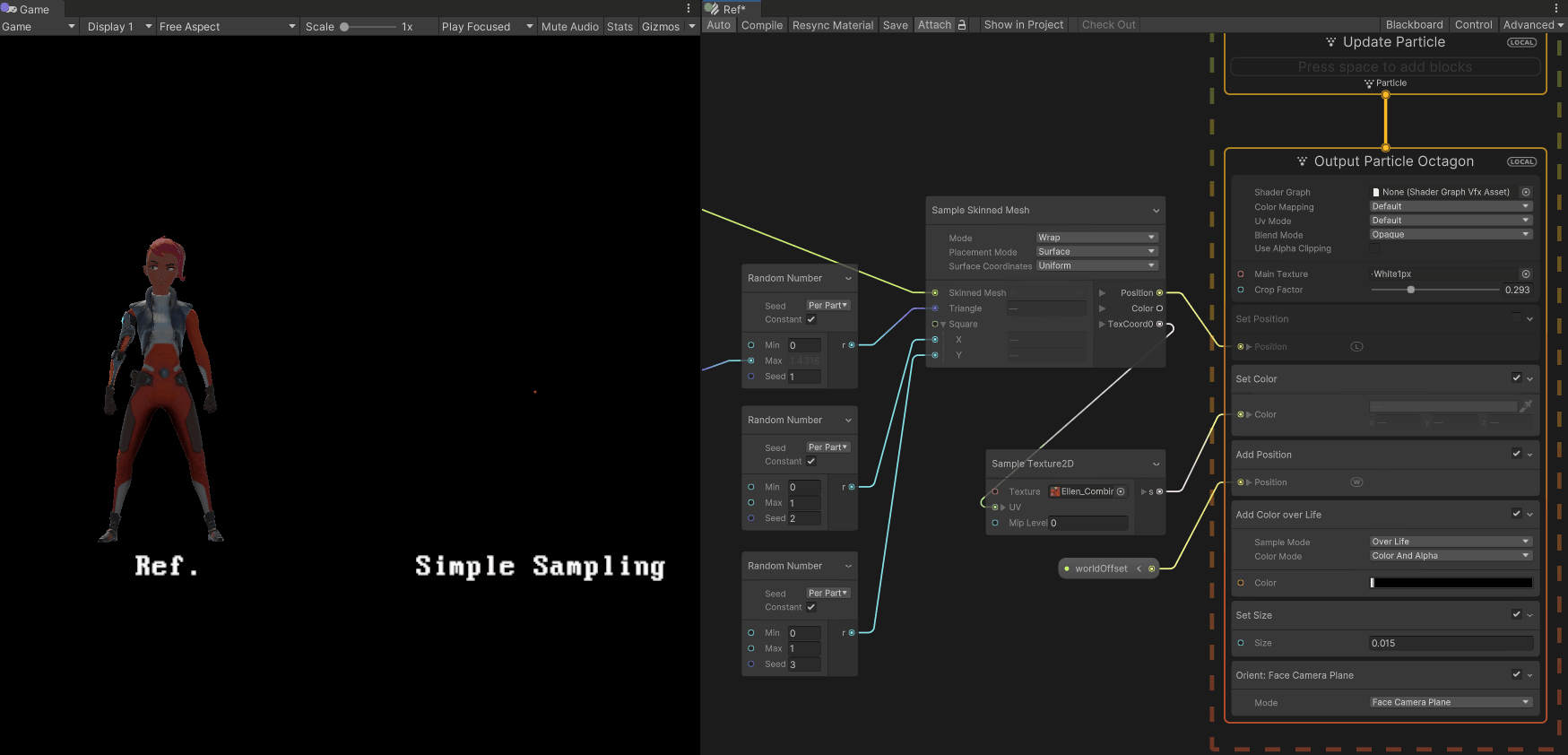
Task: Click the LOCAL badge on Output Particle Octagon
Action: coord(1521,161)
